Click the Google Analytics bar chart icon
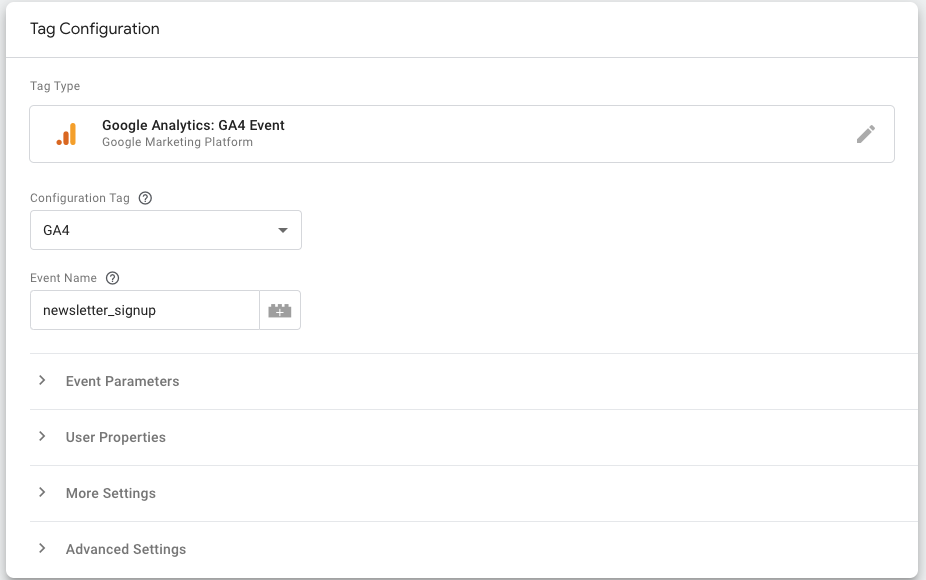 click(x=67, y=134)
